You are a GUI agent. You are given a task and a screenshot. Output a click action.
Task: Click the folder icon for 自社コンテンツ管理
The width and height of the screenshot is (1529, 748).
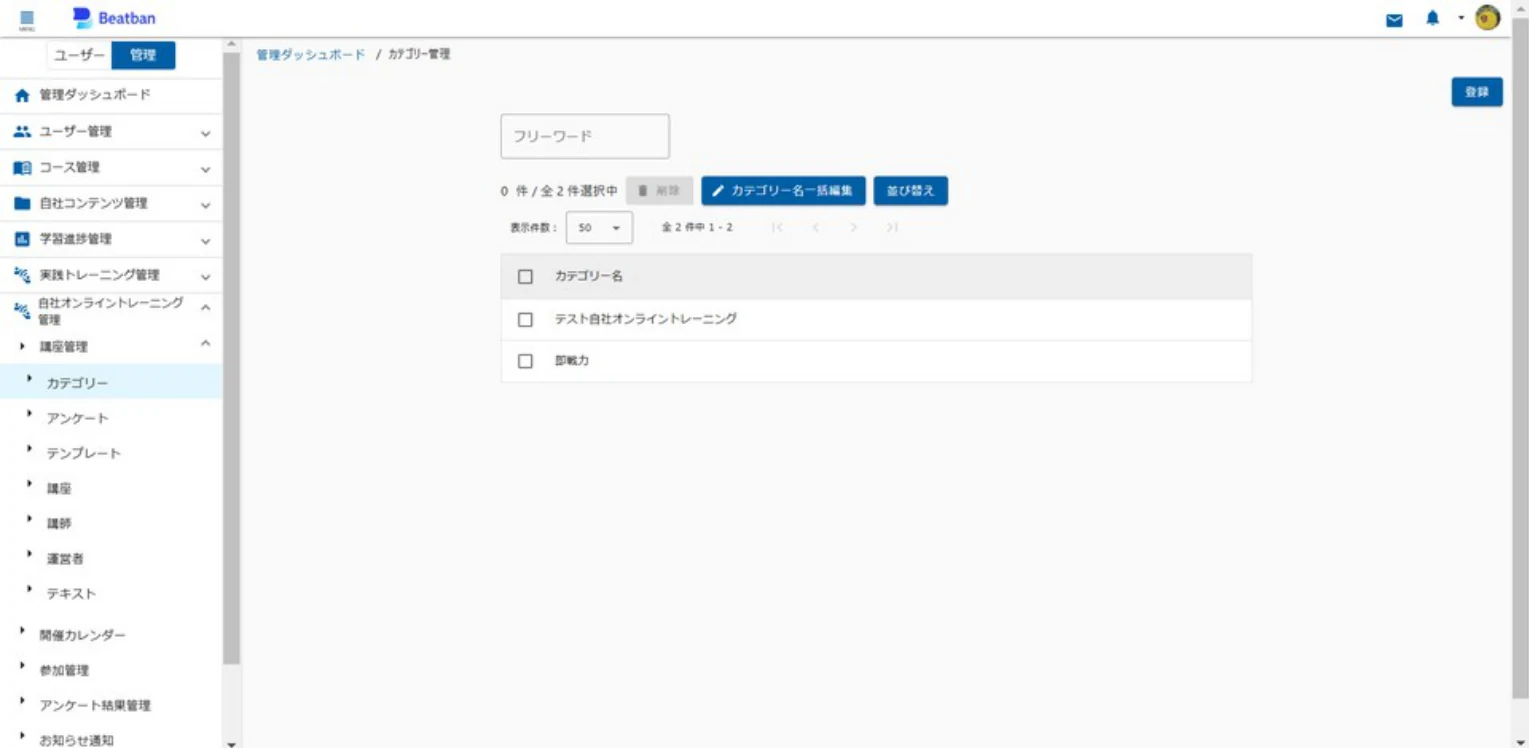click(21, 204)
